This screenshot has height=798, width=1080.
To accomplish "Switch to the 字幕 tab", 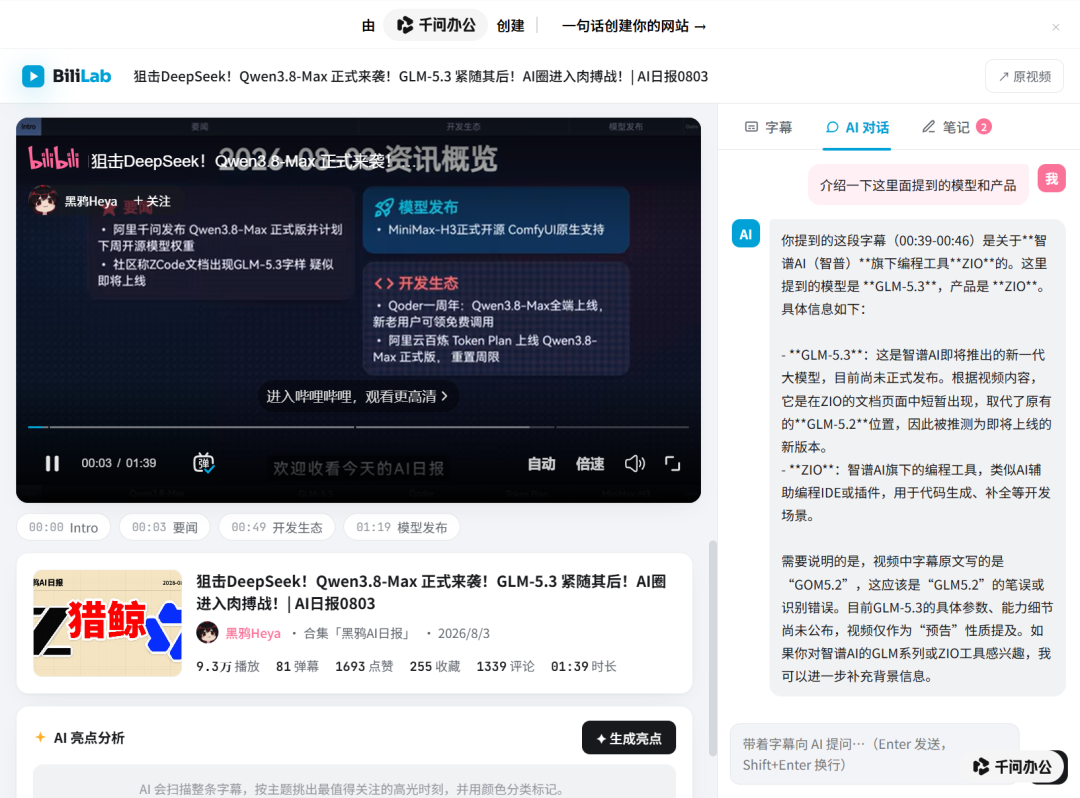I will [x=769, y=127].
